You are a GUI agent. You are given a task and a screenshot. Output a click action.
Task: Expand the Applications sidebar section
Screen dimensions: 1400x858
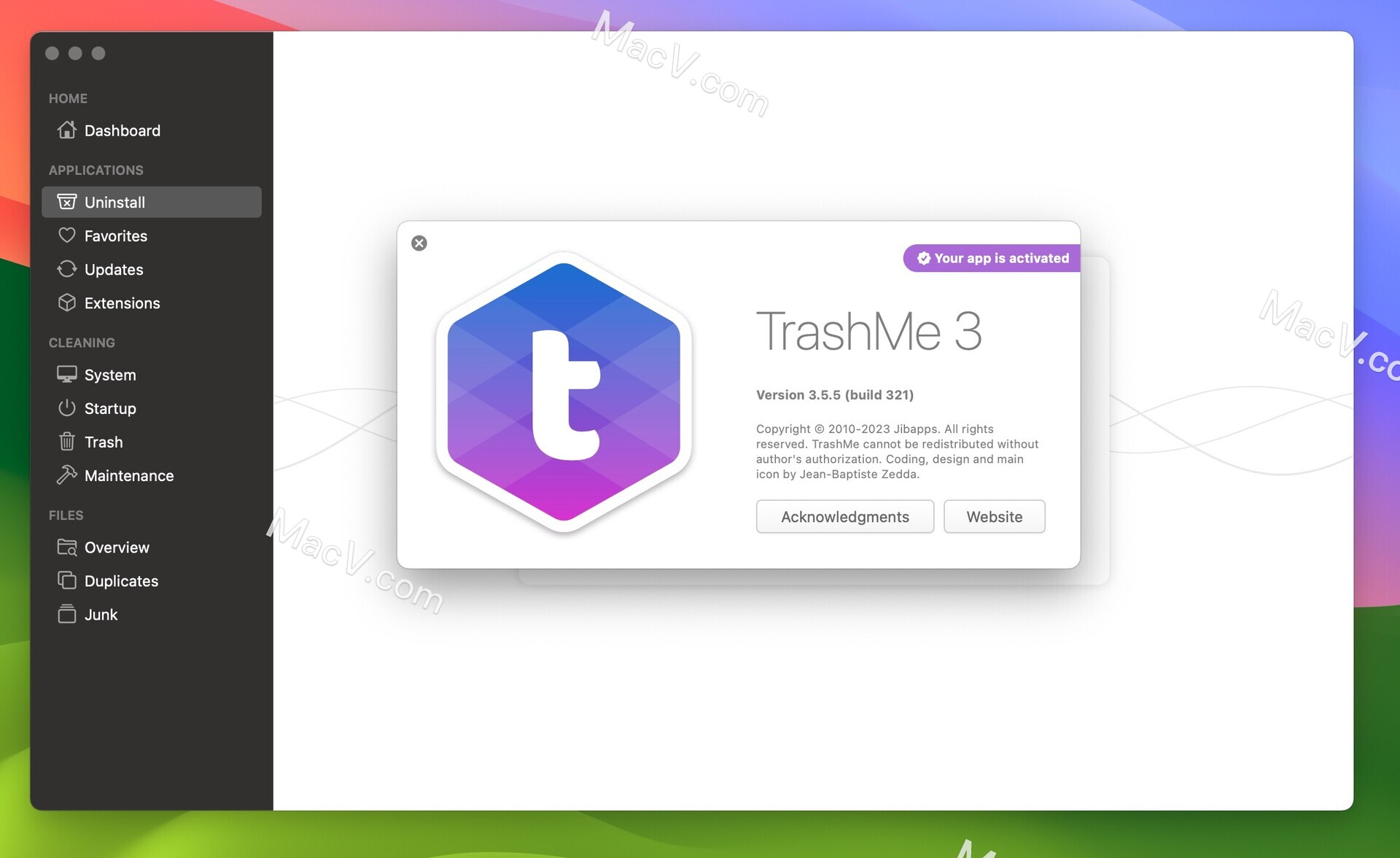(x=95, y=169)
